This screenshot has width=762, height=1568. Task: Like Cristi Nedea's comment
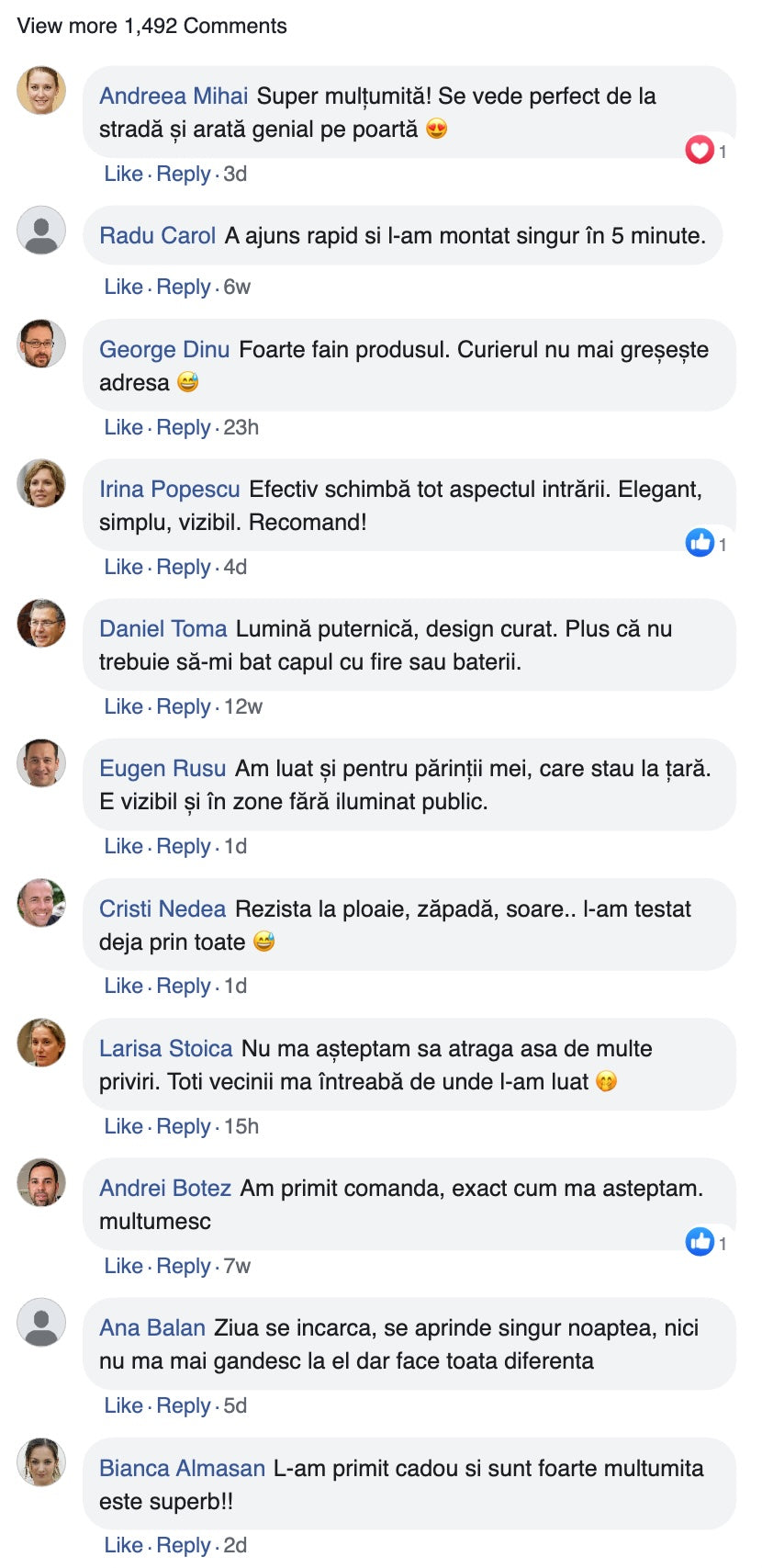(123, 986)
